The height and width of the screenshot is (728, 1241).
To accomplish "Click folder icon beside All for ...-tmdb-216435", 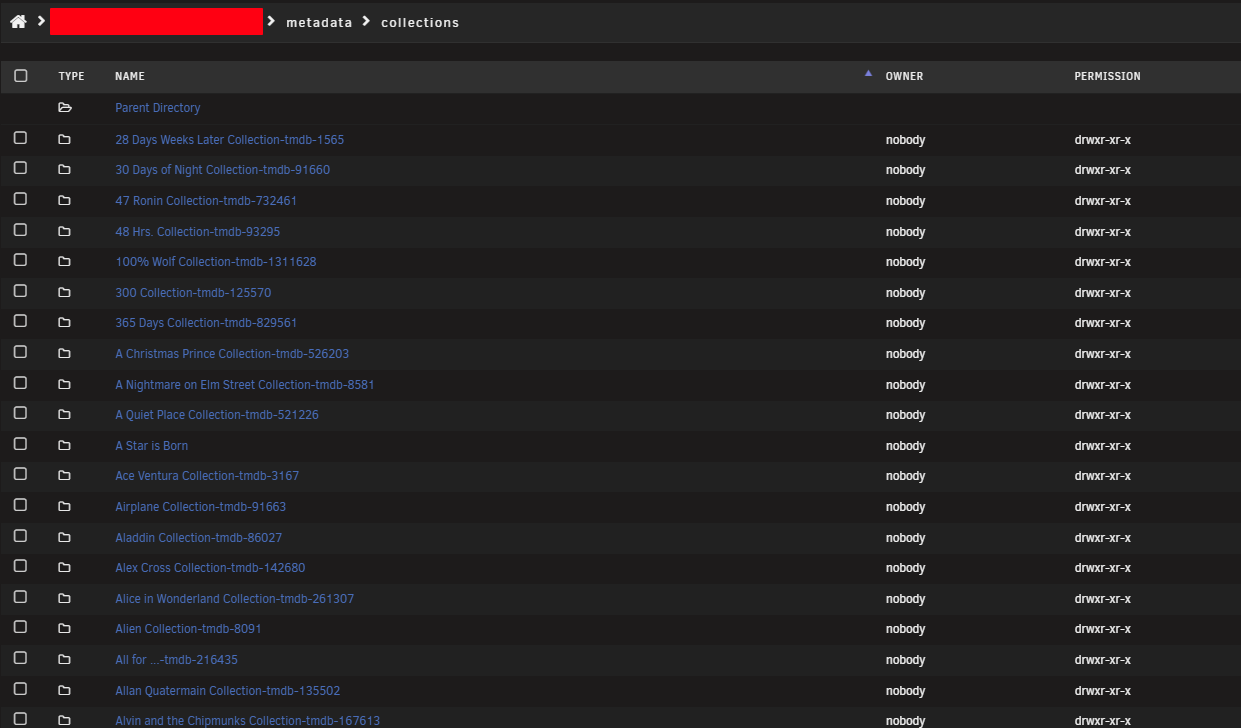I will [x=65, y=659].
